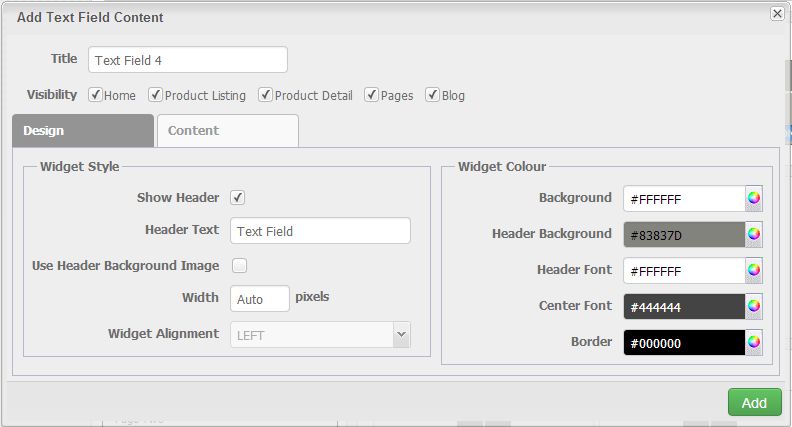
Task: Enable Use Header Background Image checkbox
Action: 239,265
